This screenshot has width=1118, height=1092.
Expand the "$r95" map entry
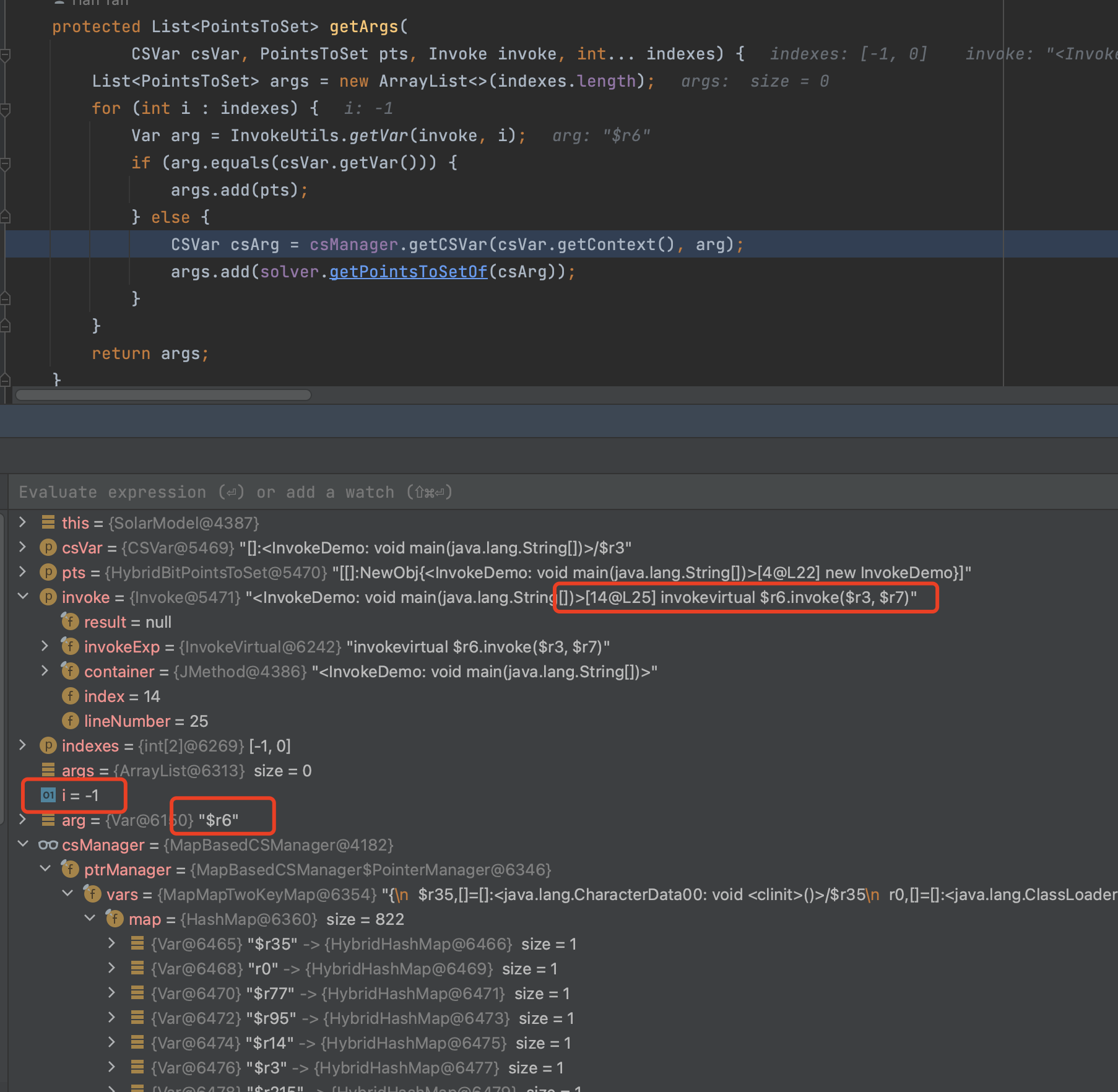[112, 1017]
